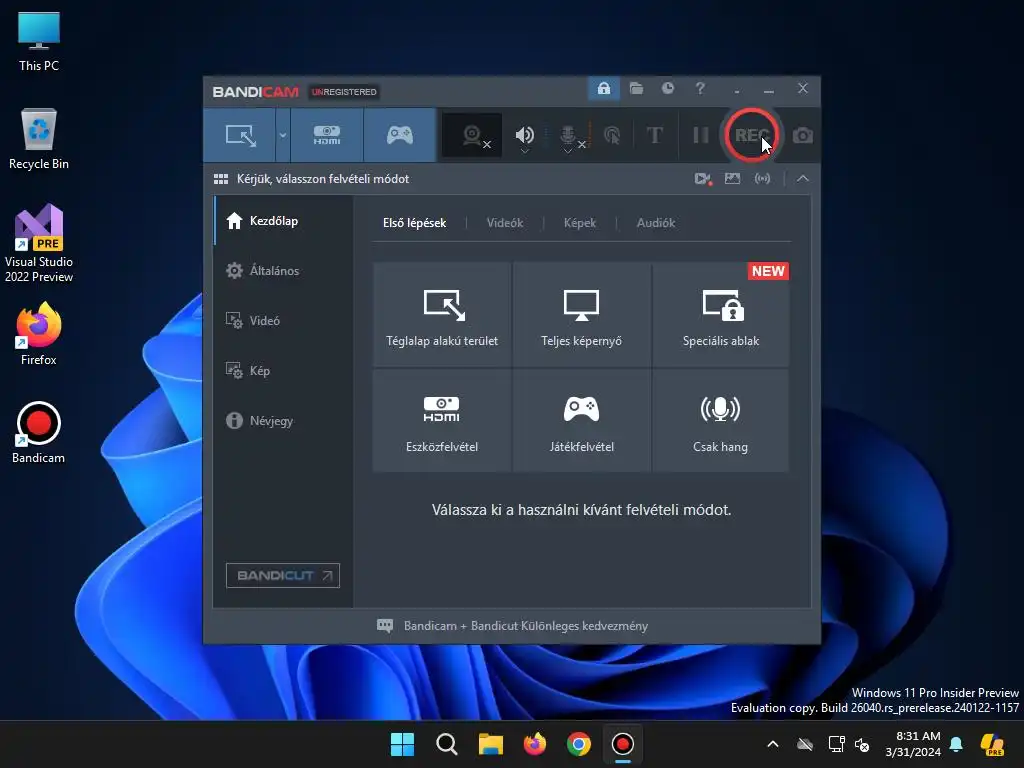1024x768 pixels.
Task: Switch to the Videók tab
Action: [505, 223]
